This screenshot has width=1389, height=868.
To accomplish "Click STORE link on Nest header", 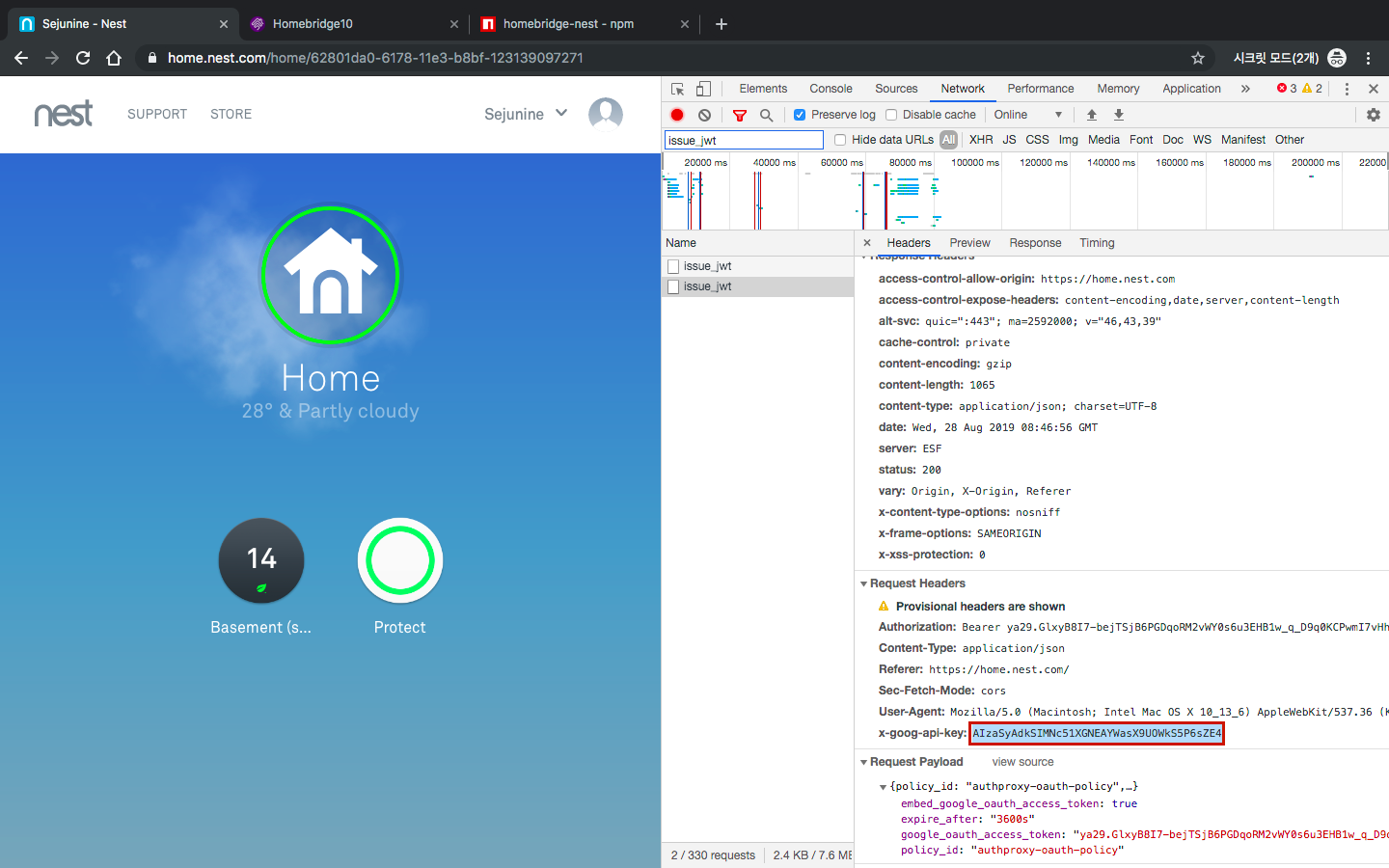I will tap(231, 114).
